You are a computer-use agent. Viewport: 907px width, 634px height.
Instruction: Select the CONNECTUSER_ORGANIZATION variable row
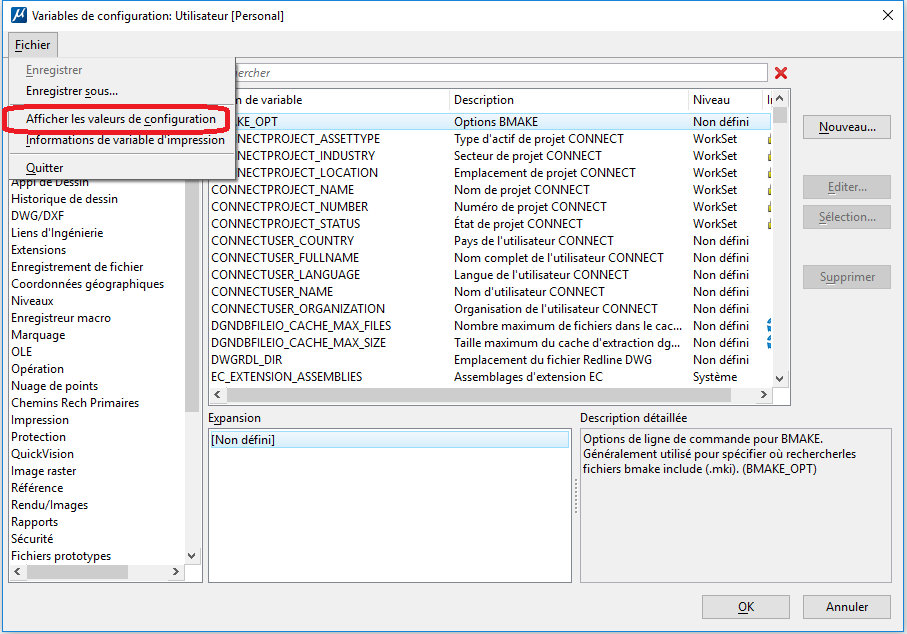tap(490, 309)
